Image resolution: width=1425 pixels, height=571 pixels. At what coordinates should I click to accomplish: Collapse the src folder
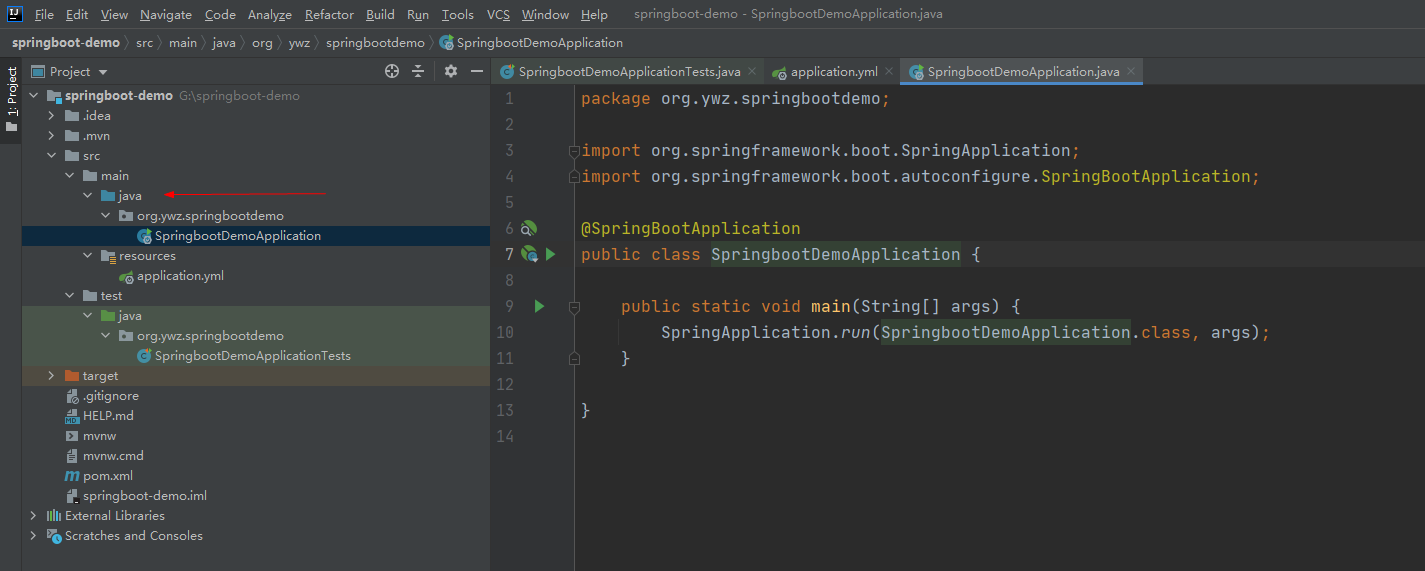51,156
